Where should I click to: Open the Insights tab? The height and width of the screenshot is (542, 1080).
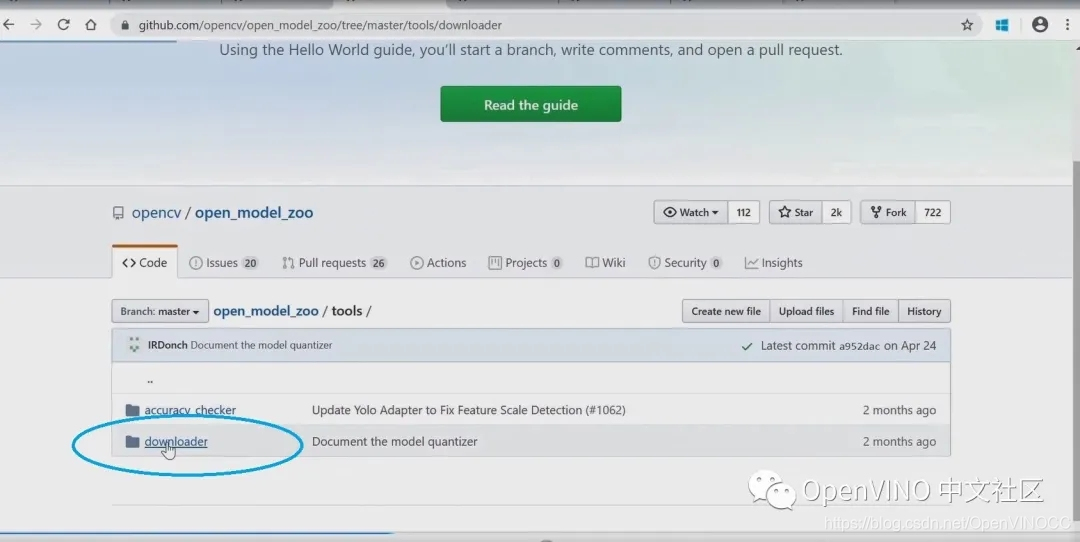[773, 262]
